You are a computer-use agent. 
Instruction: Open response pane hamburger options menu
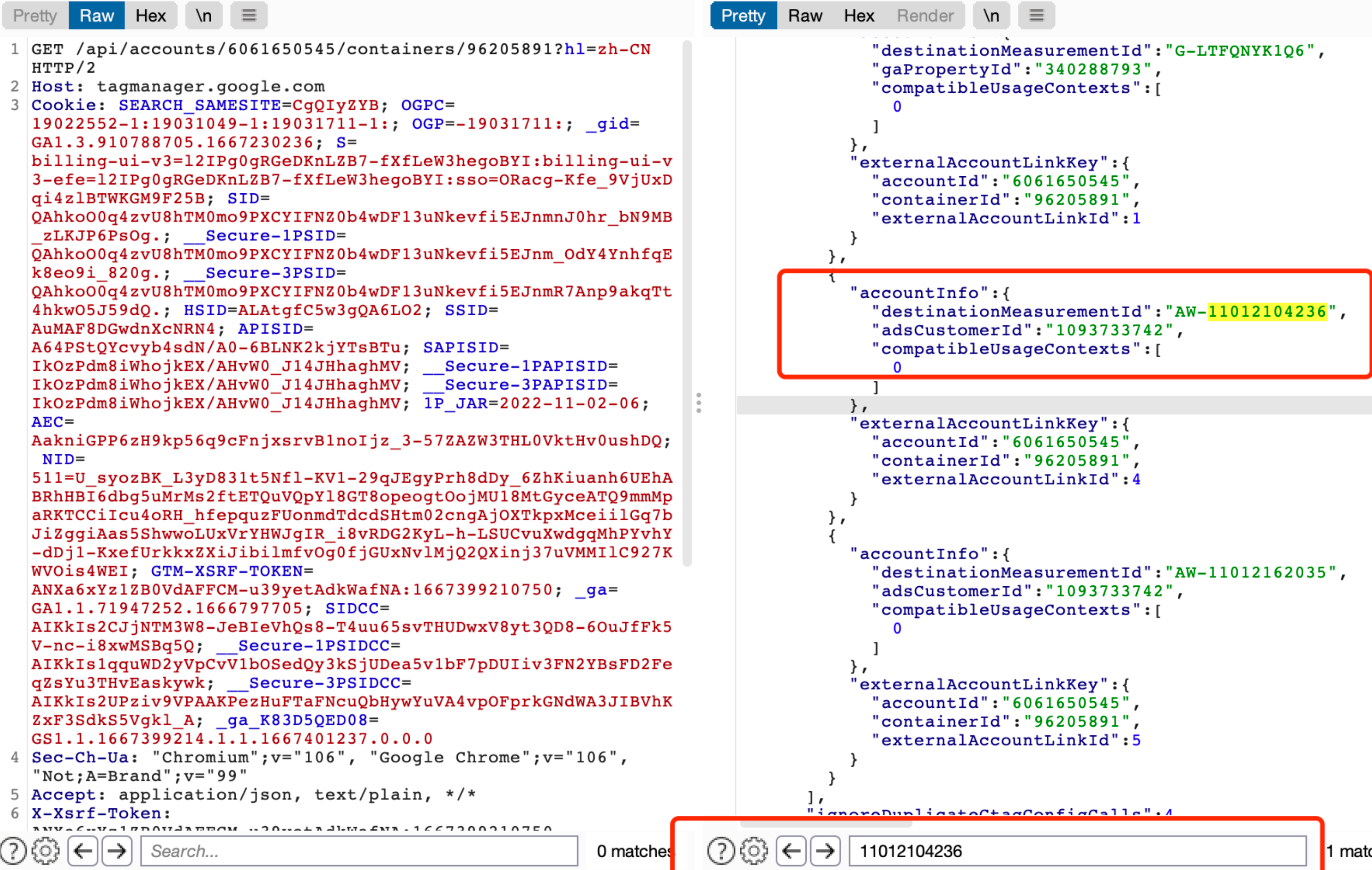click(1036, 16)
